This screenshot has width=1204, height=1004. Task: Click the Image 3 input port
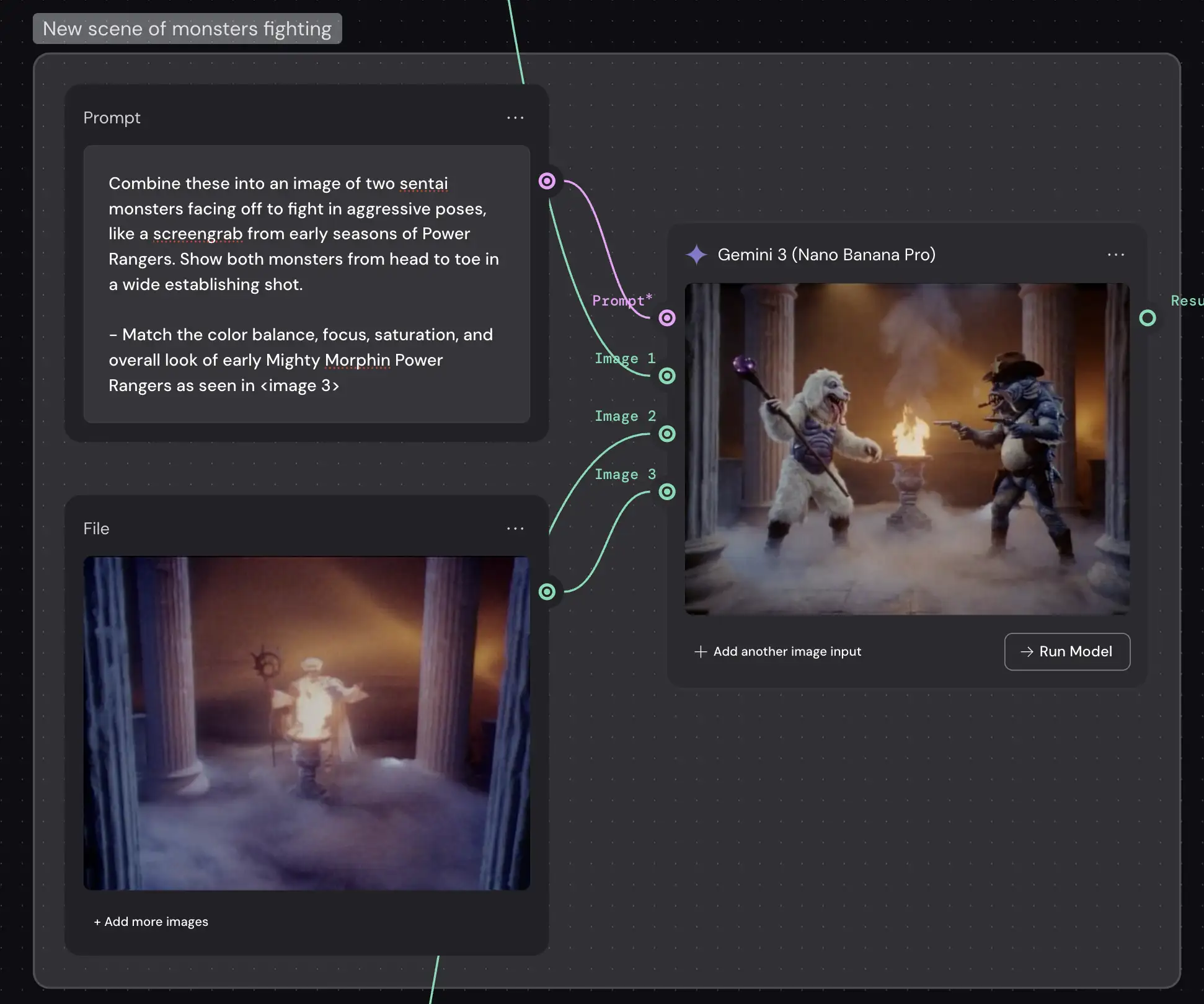(667, 492)
